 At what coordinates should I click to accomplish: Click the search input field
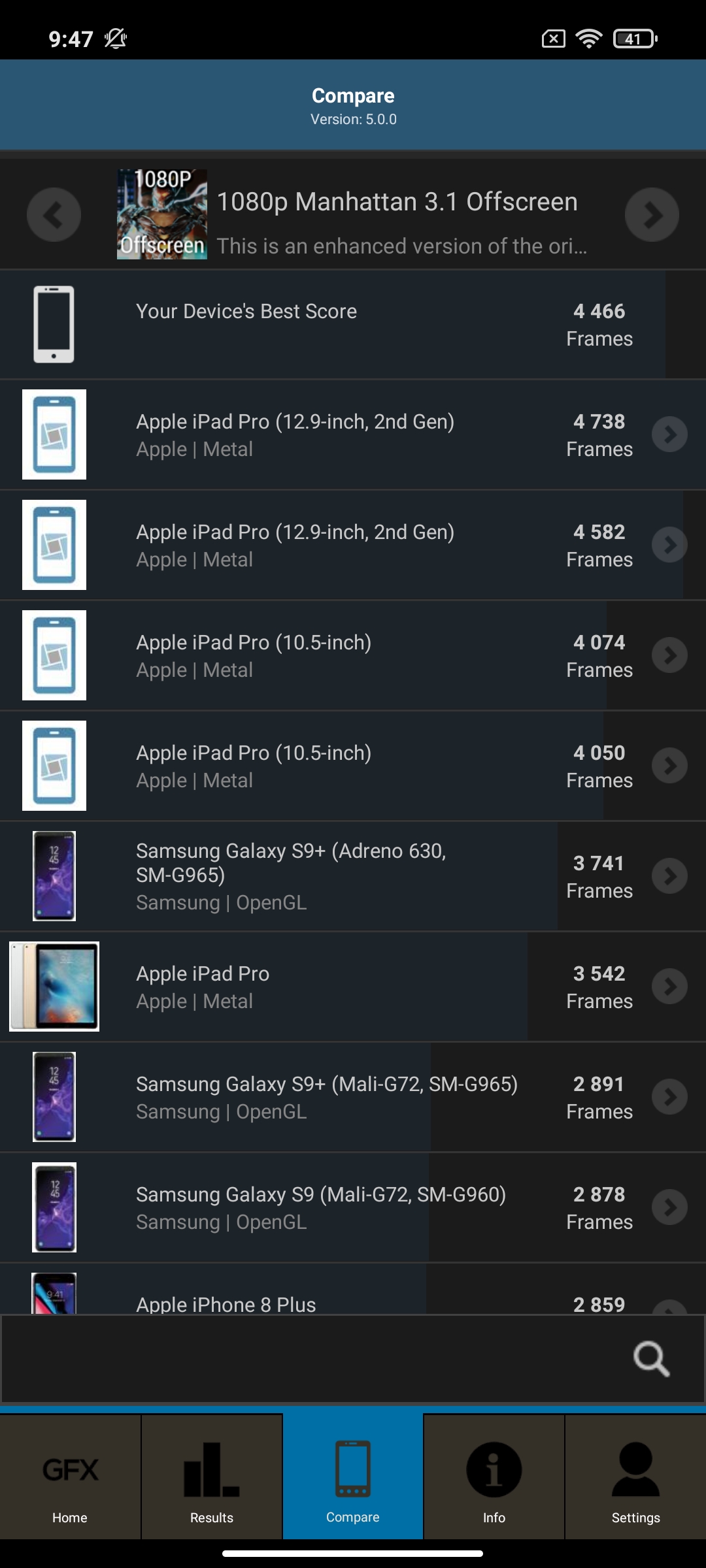pyautogui.click(x=314, y=1359)
